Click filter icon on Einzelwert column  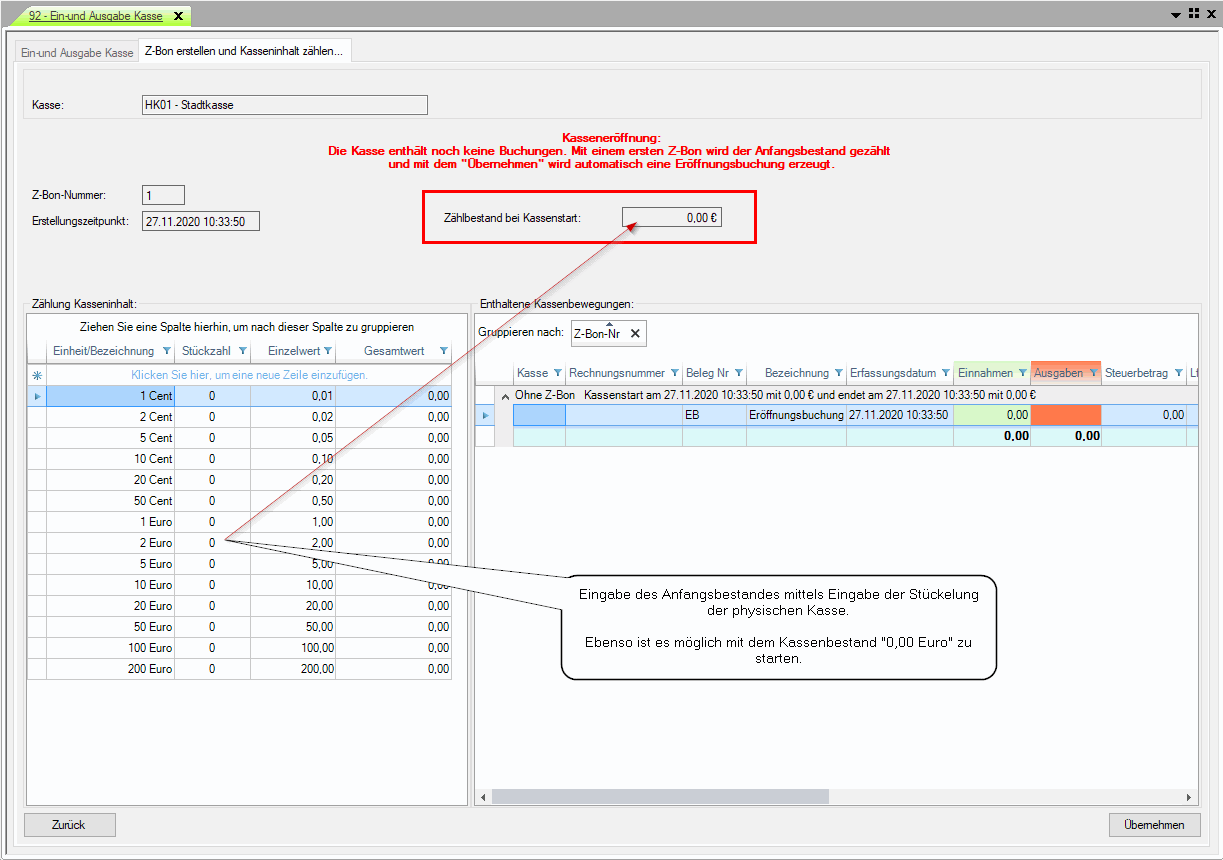(x=327, y=351)
